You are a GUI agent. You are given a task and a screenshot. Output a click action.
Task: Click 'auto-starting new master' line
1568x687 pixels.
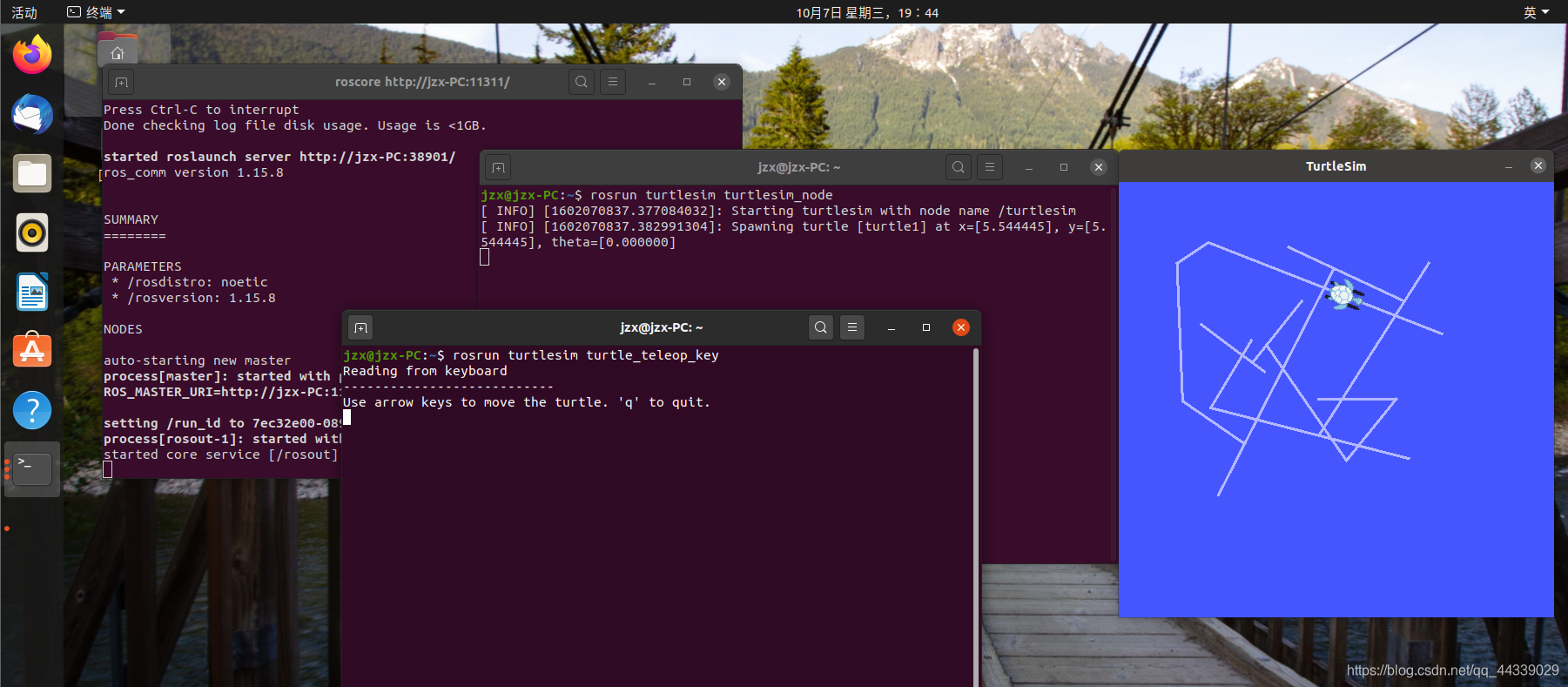(197, 360)
